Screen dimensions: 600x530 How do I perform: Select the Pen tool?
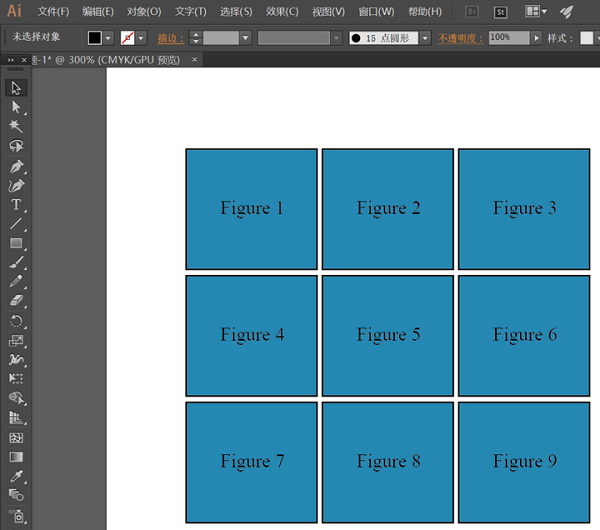(x=16, y=166)
